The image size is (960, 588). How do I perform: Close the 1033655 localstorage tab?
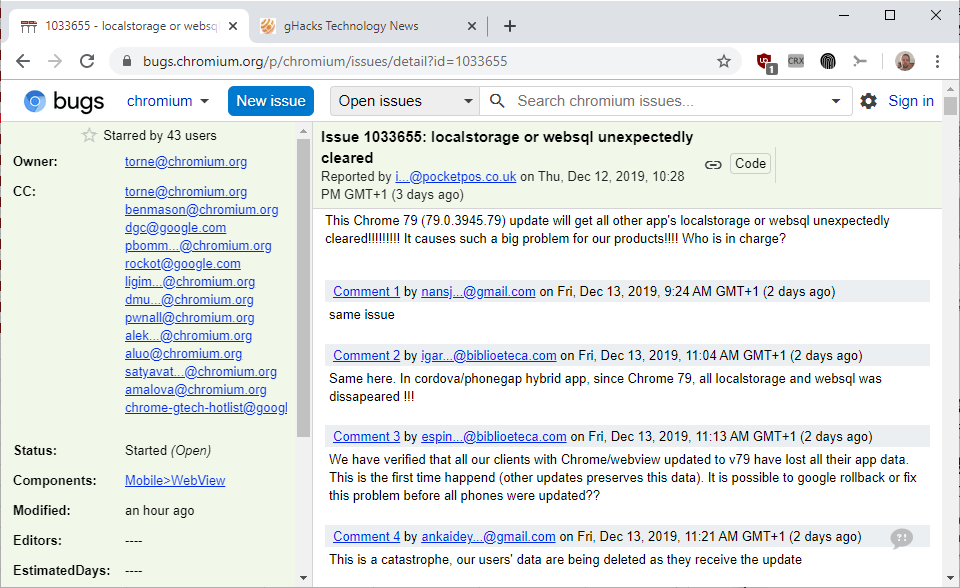point(233,26)
